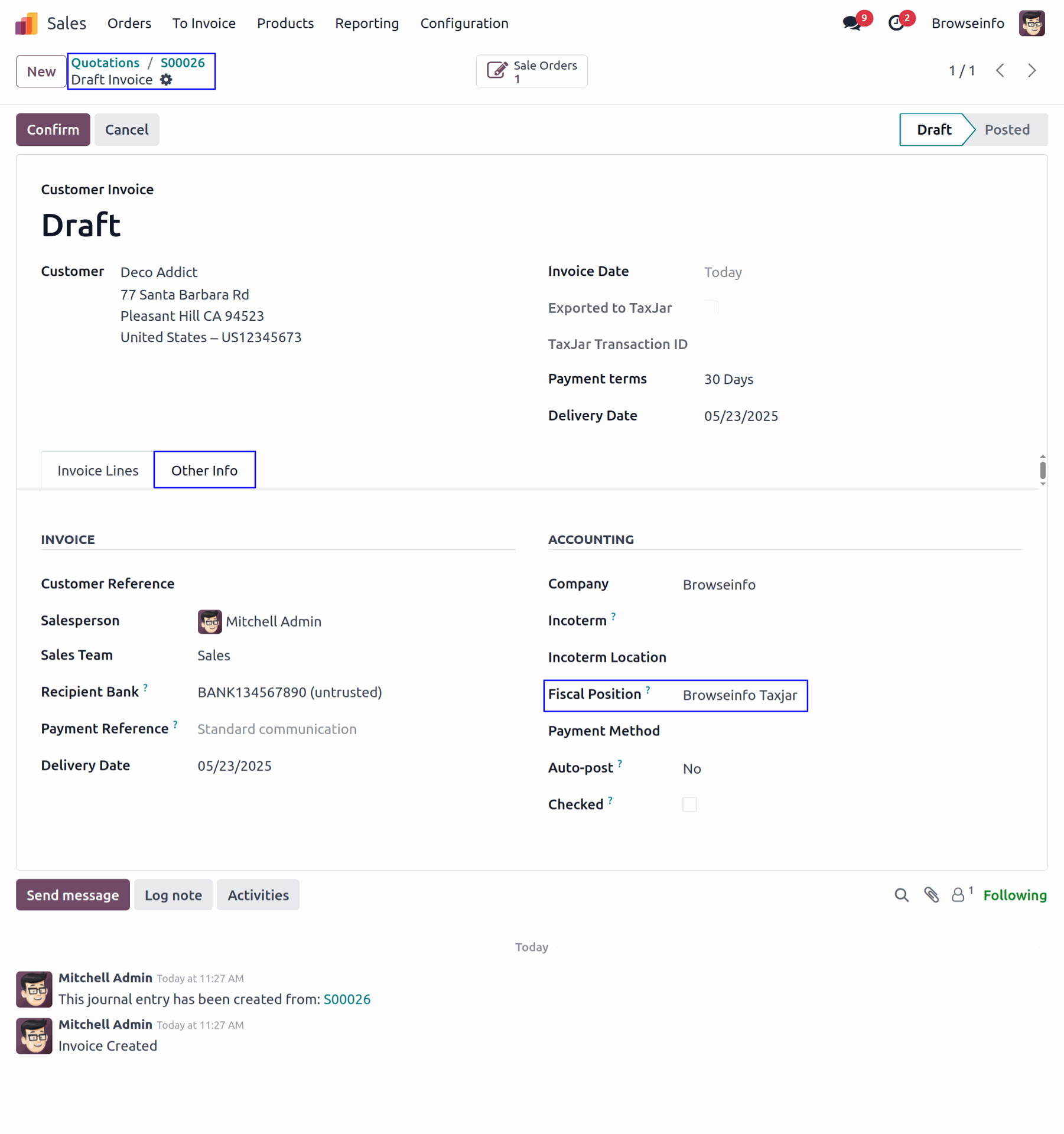Switch to the Invoice Lines tab
Screen dimensions: 1064x1134
pyautogui.click(x=97, y=471)
